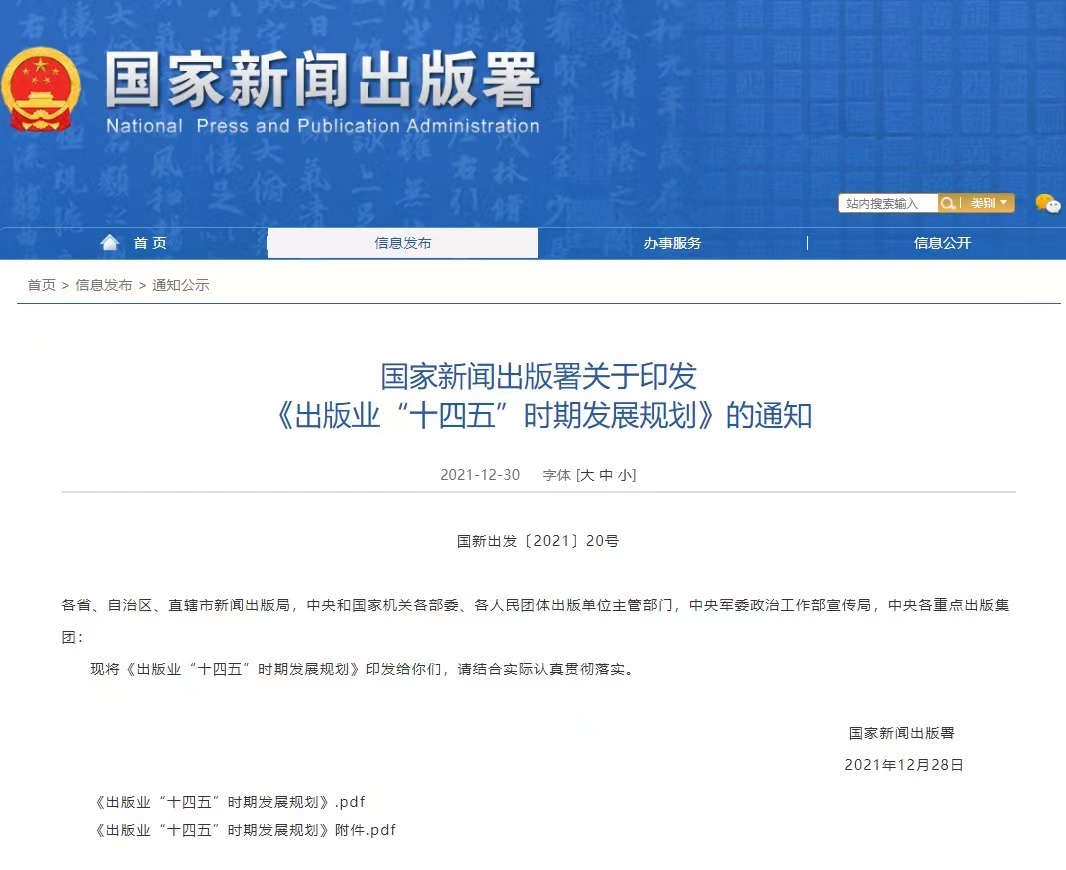Click the home icon in navigation bar
Screen dimensions: 1066x870
(110, 243)
